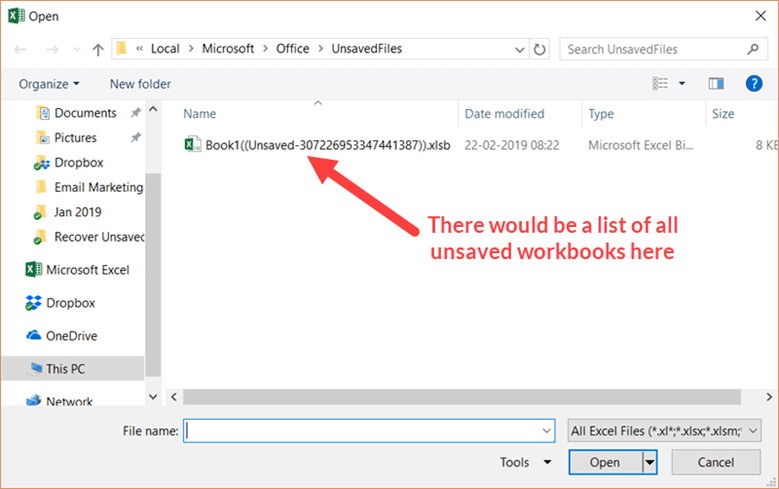The image size is (779, 489).
Task: Open the view options dropdown arrow
Action: click(x=682, y=83)
